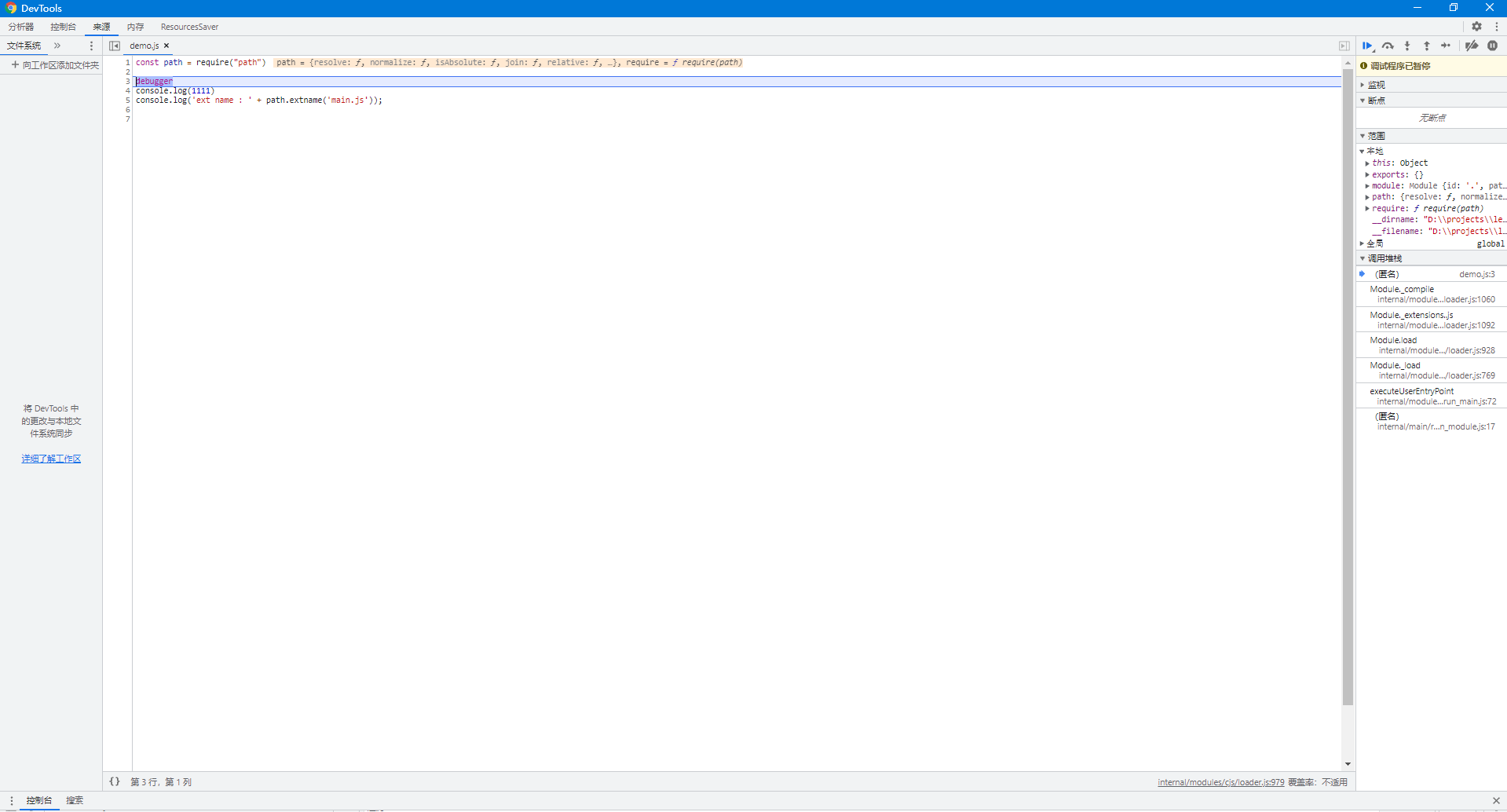Hide the debugger sidebar with toggle icon

pyautogui.click(x=1344, y=46)
